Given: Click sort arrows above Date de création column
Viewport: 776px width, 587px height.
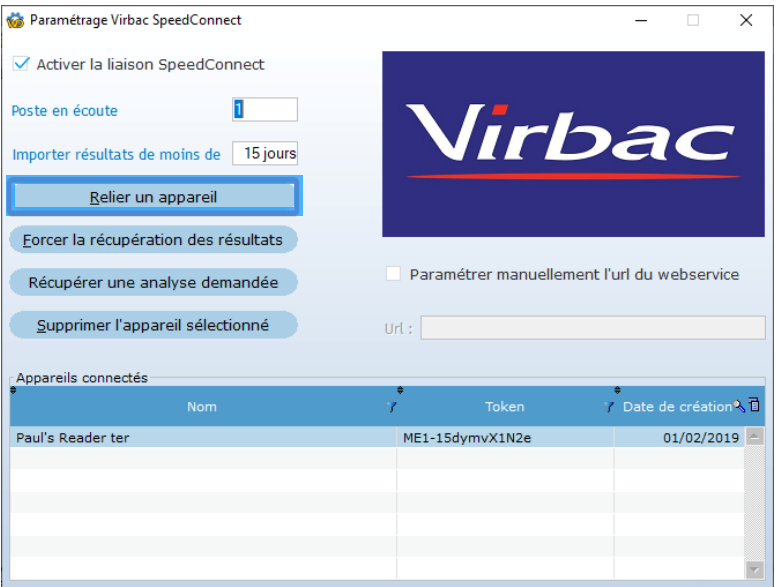Looking at the screenshot, I should click(x=617, y=390).
